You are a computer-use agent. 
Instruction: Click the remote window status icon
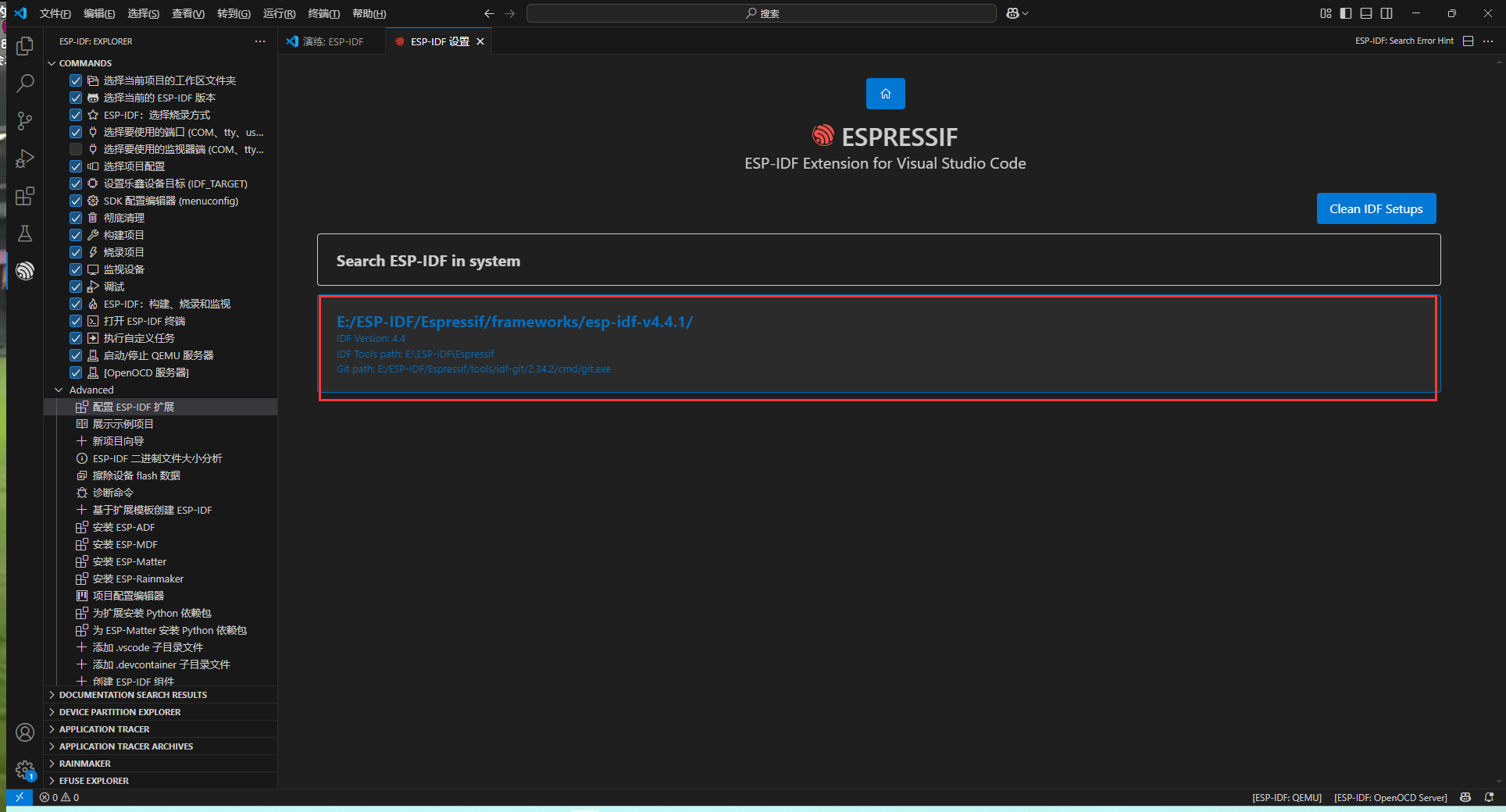click(20, 797)
